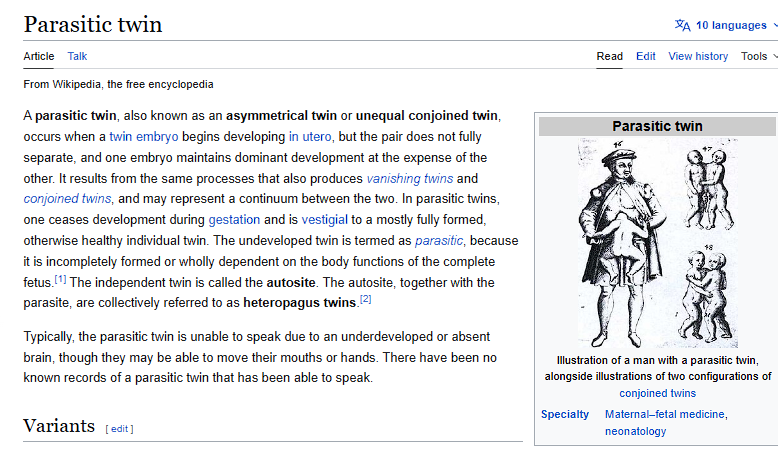Screen dimensions: 778x457
Task: Follow the neonatology link
Action: [635, 431]
